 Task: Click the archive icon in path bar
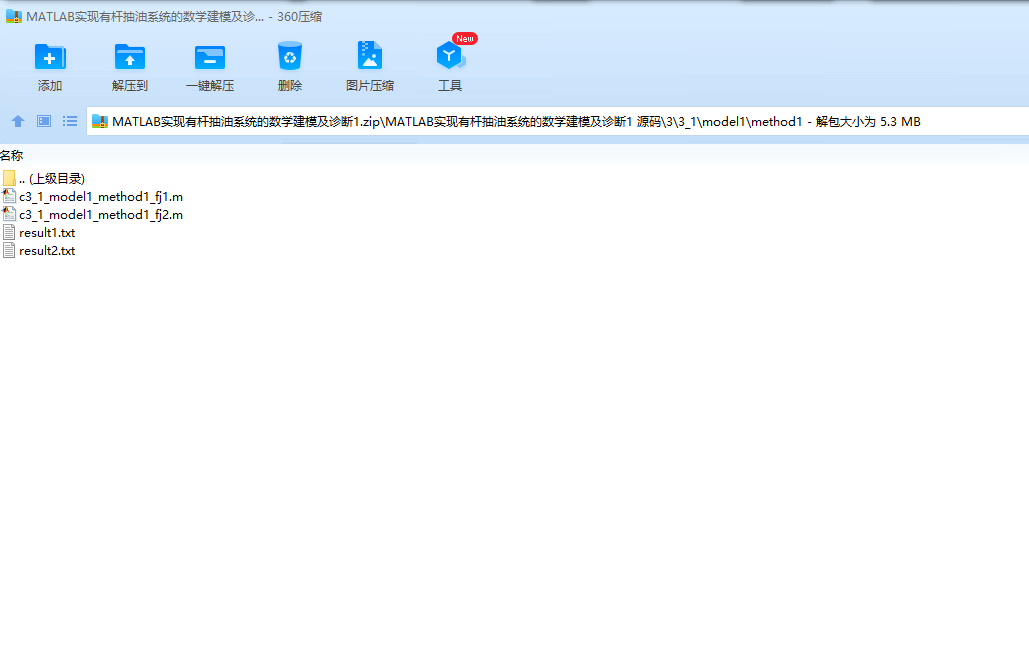100,121
